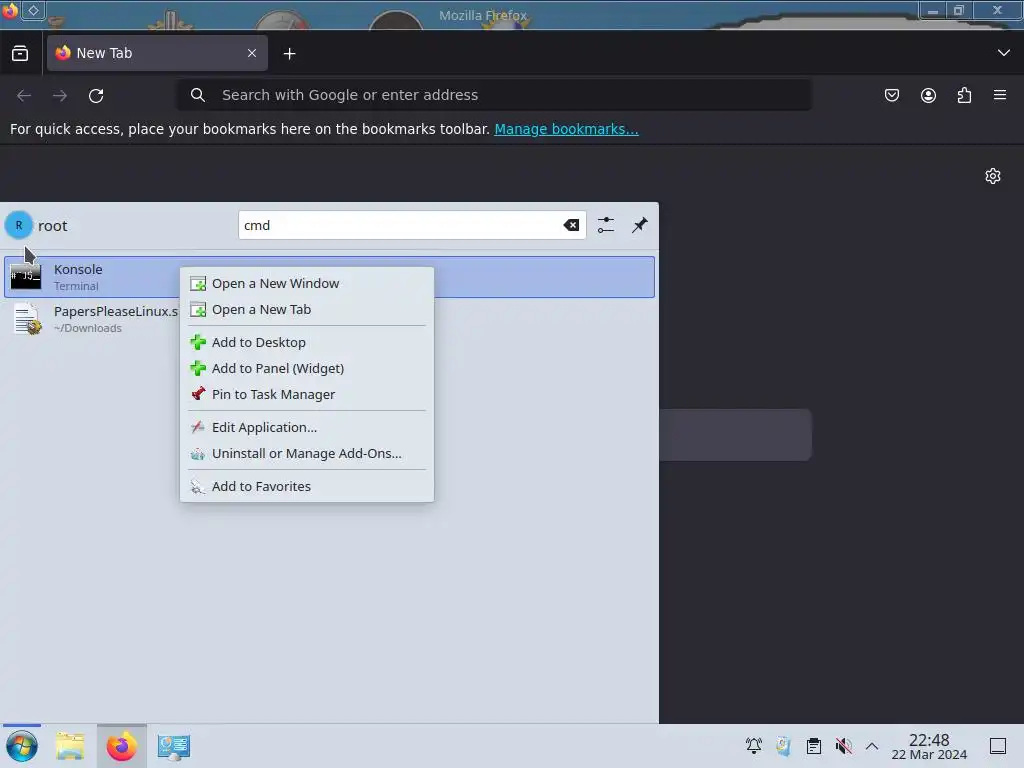Switch to Firefox in the taskbar

click(x=121, y=746)
